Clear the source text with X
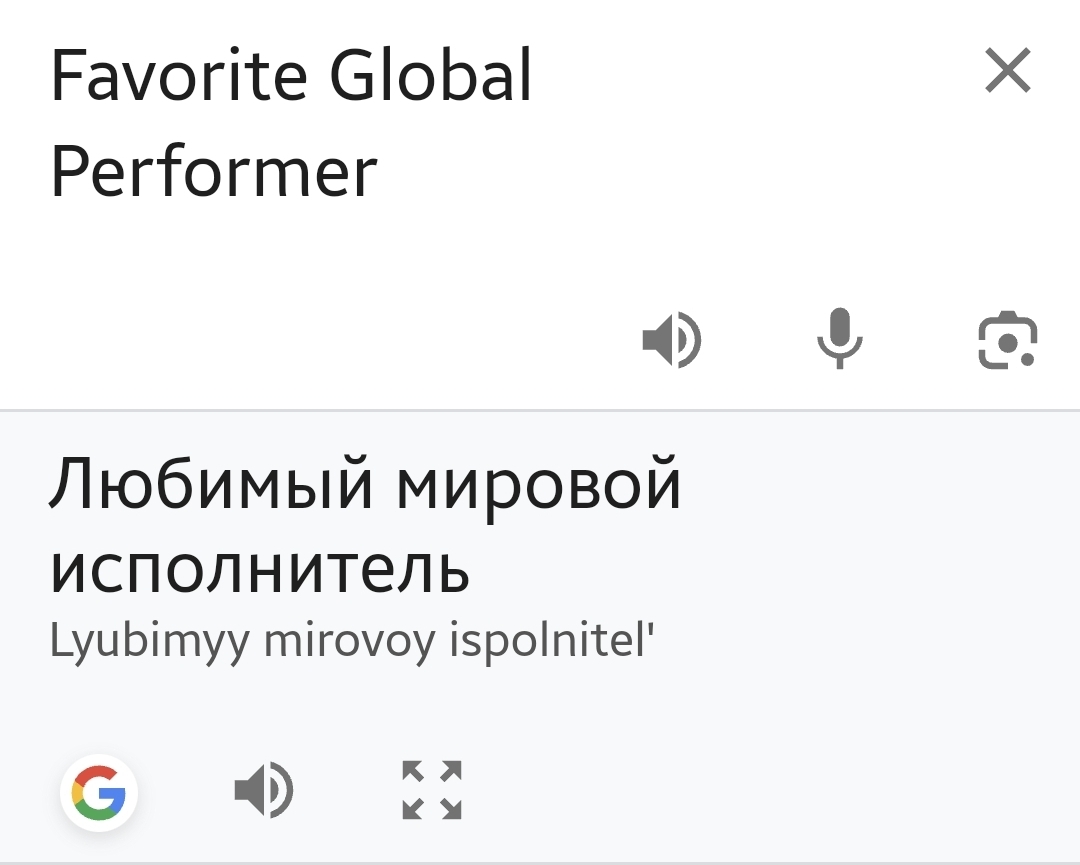Image resolution: width=1080 pixels, height=865 pixels. [x=1007, y=72]
